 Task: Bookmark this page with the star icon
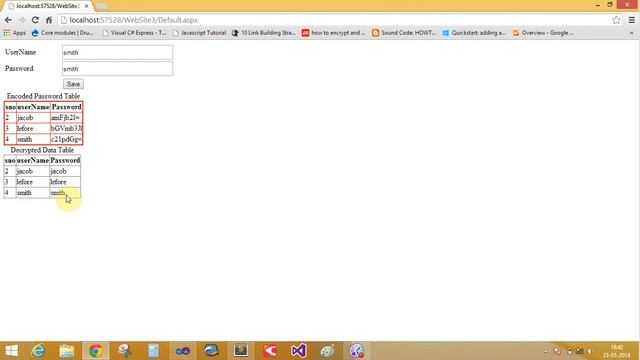[616, 20]
